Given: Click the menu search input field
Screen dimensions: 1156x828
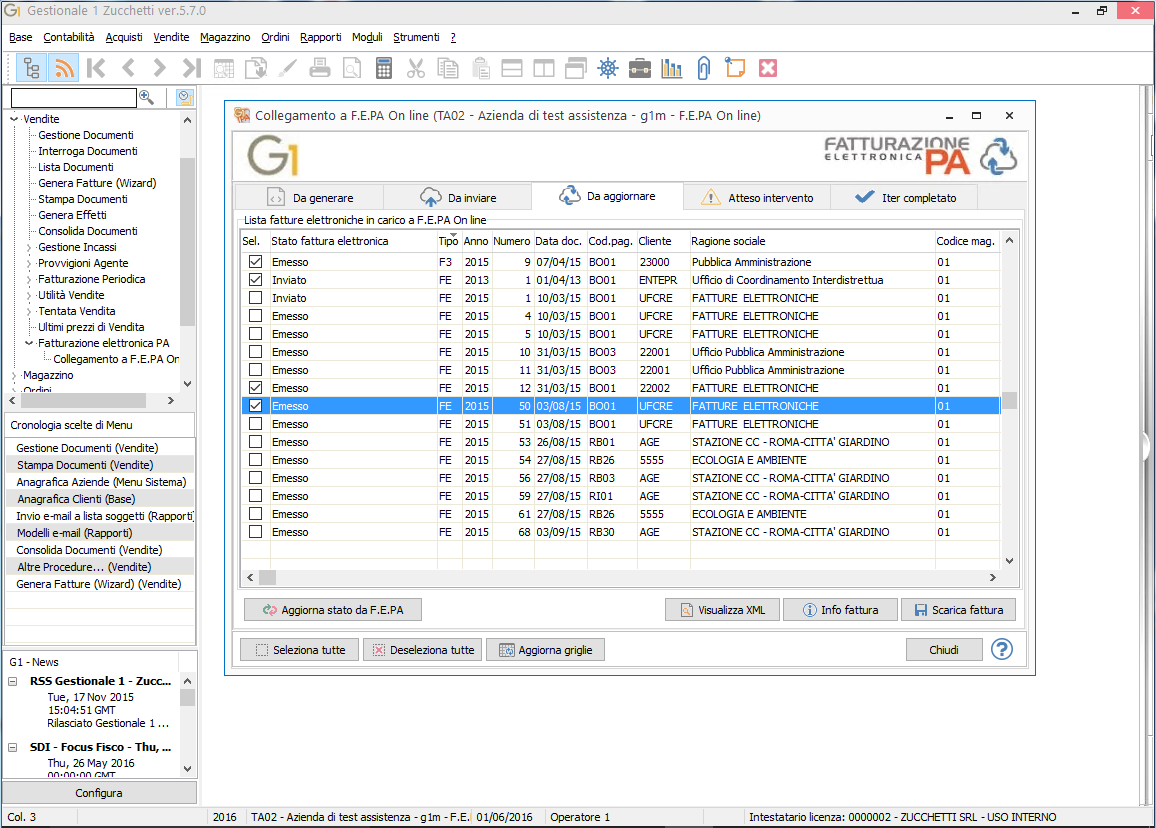Looking at the screenshot, I should click(74, 97).
